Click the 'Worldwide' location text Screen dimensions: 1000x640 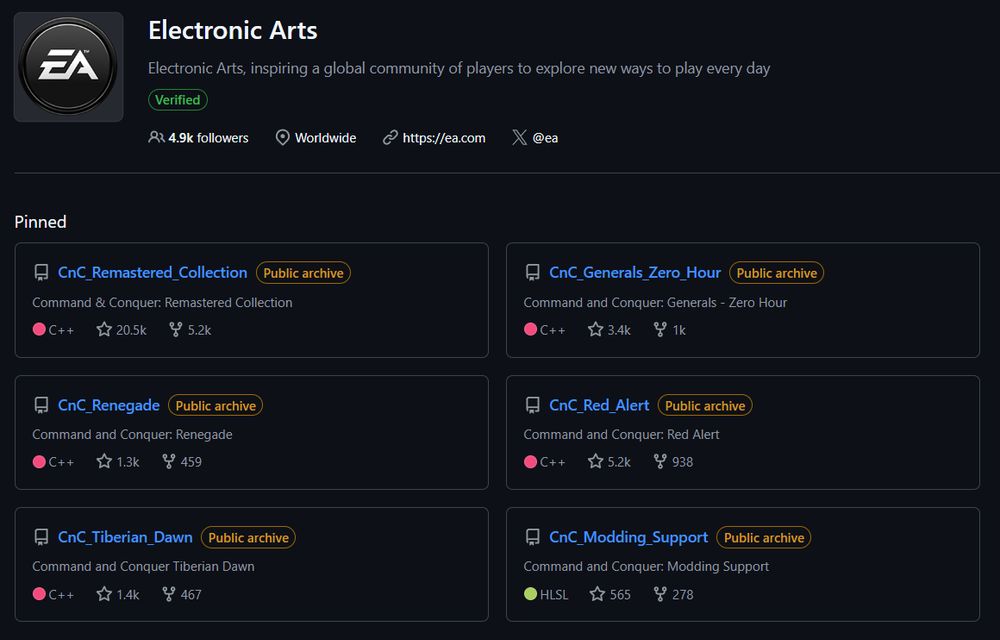click(325, 138)
